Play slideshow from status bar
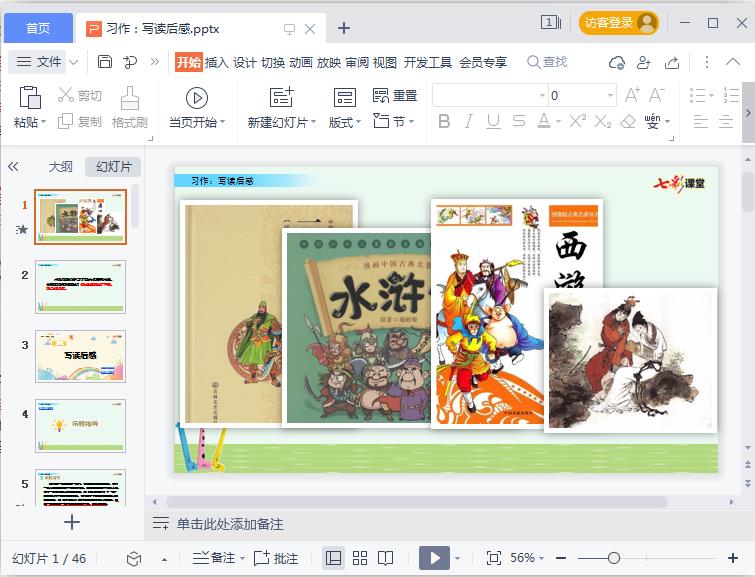Screen dimensions: 755x577 (x=434, y=558)
